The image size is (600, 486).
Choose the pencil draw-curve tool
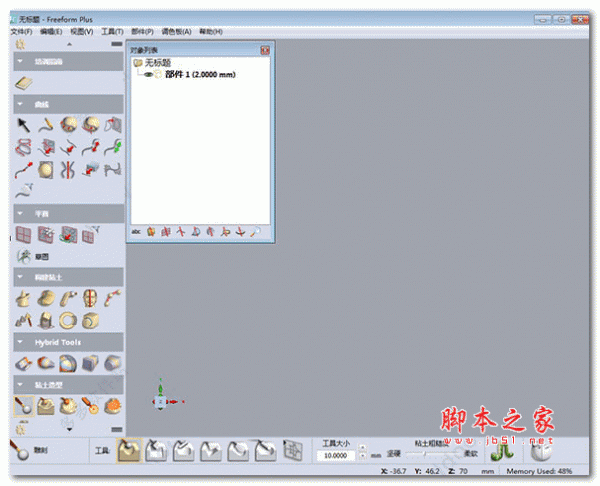[x=46, y=125]
